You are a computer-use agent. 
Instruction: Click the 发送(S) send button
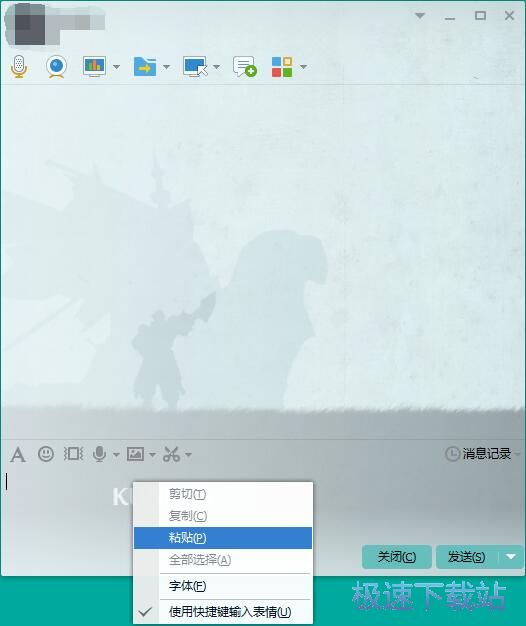pos(467,557)
